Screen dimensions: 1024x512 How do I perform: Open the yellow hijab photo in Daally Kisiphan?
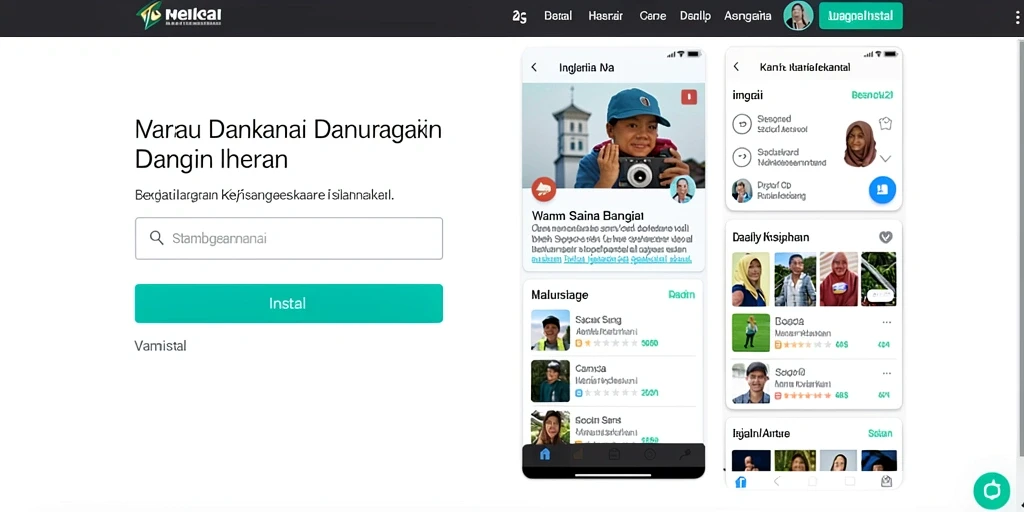click(x=750, y=280)
